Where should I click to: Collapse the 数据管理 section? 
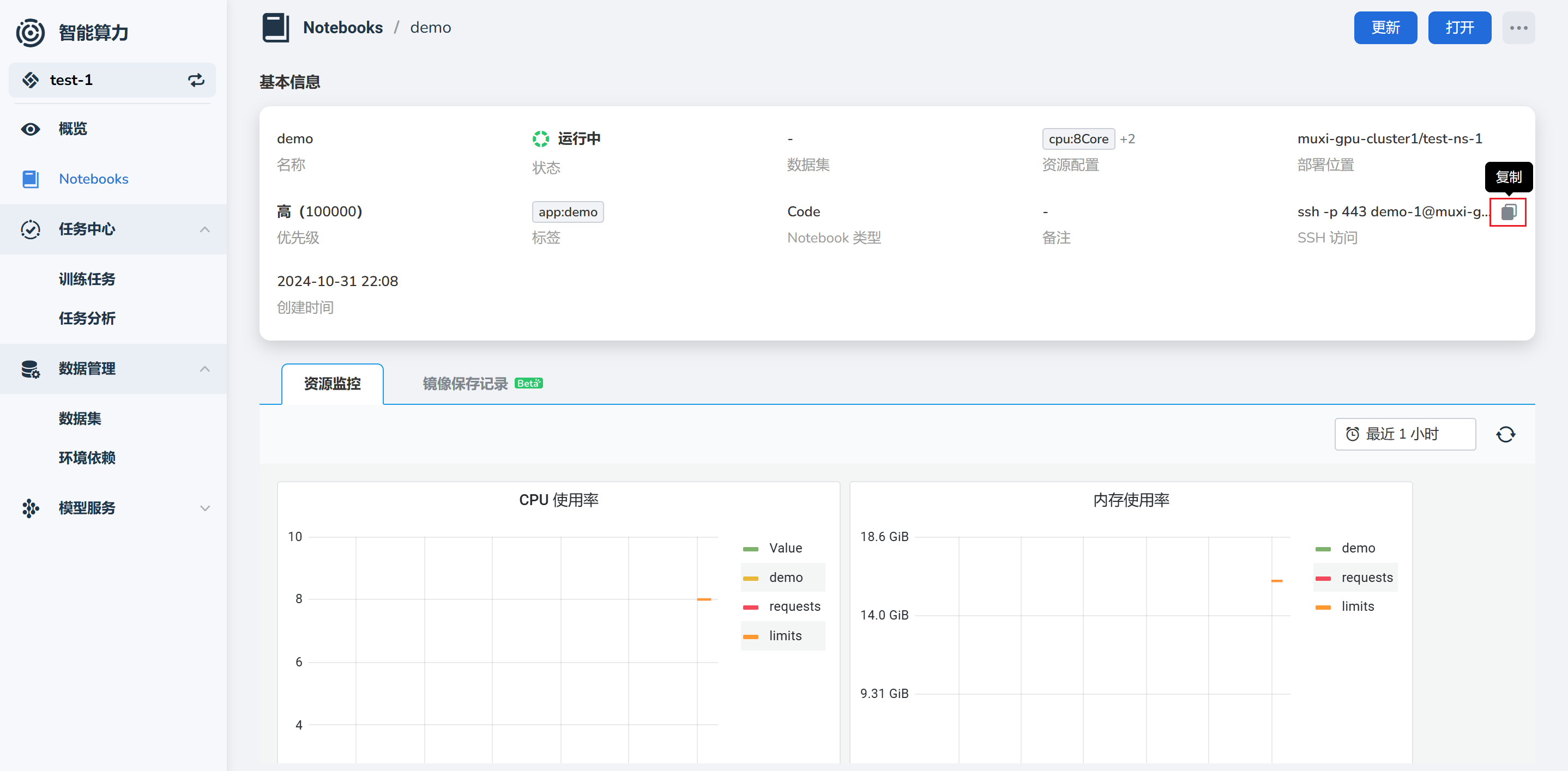(x=205, y=369)
